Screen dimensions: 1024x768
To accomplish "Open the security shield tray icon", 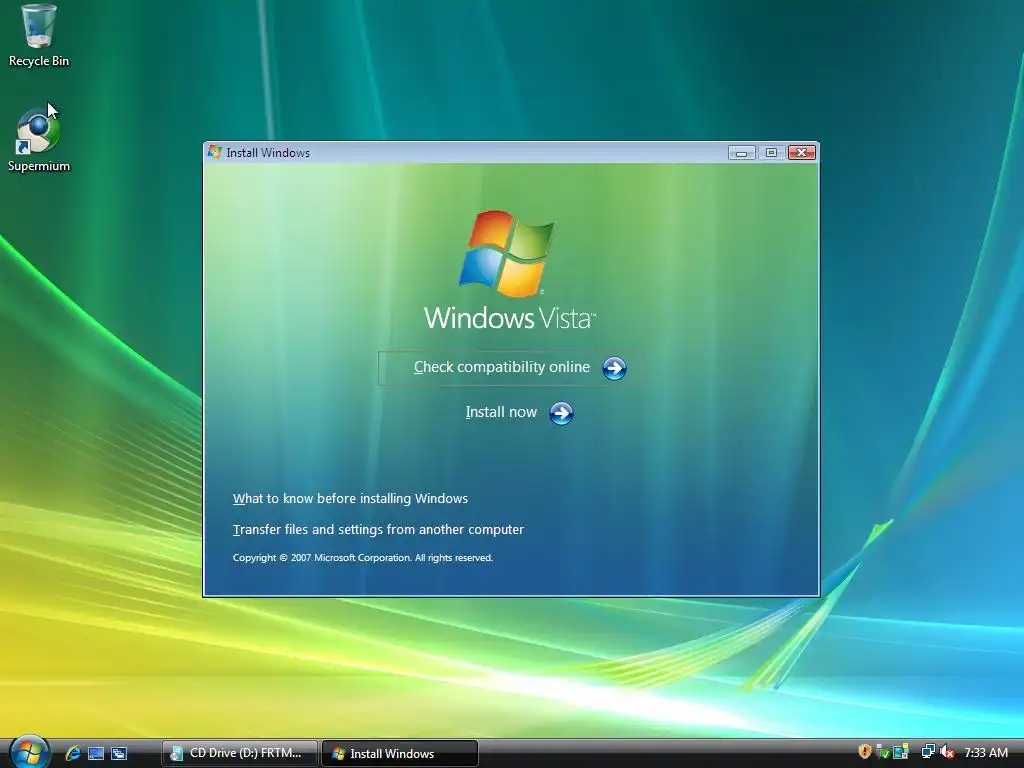I will click(x=865, y=752).
